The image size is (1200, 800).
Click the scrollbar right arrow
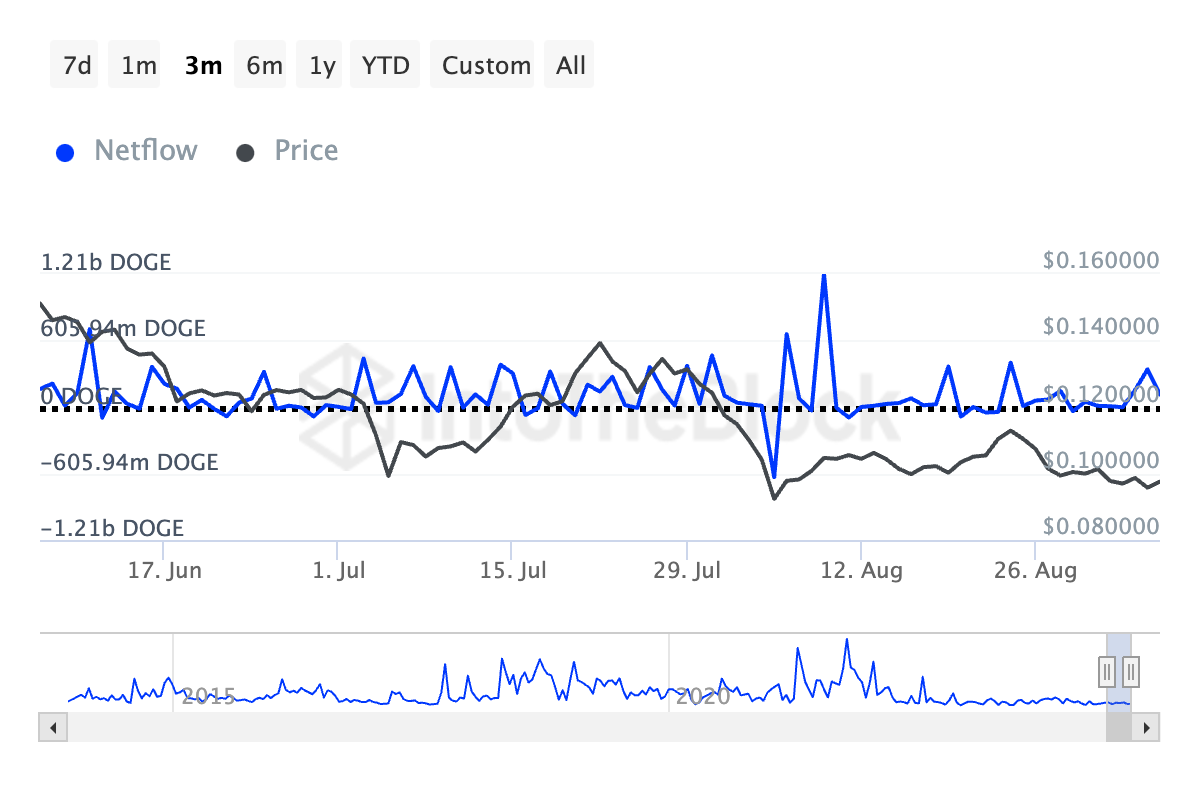[1148, 727]
